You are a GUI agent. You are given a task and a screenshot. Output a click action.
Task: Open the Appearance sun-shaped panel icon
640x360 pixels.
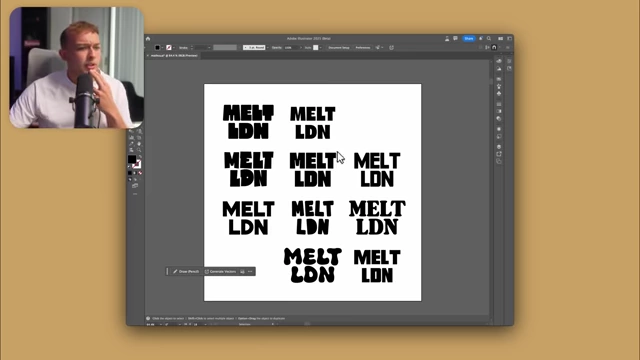coord(499,129)
